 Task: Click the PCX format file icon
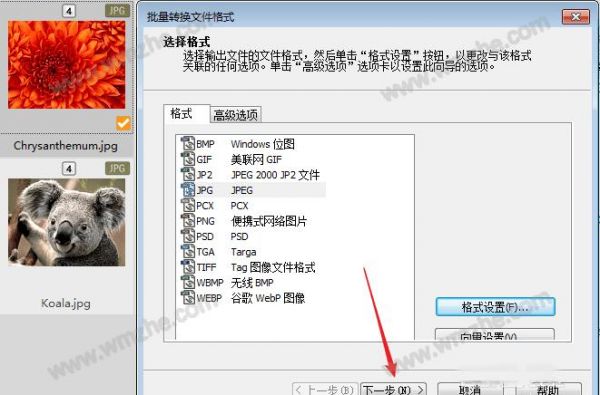point(188,205)
